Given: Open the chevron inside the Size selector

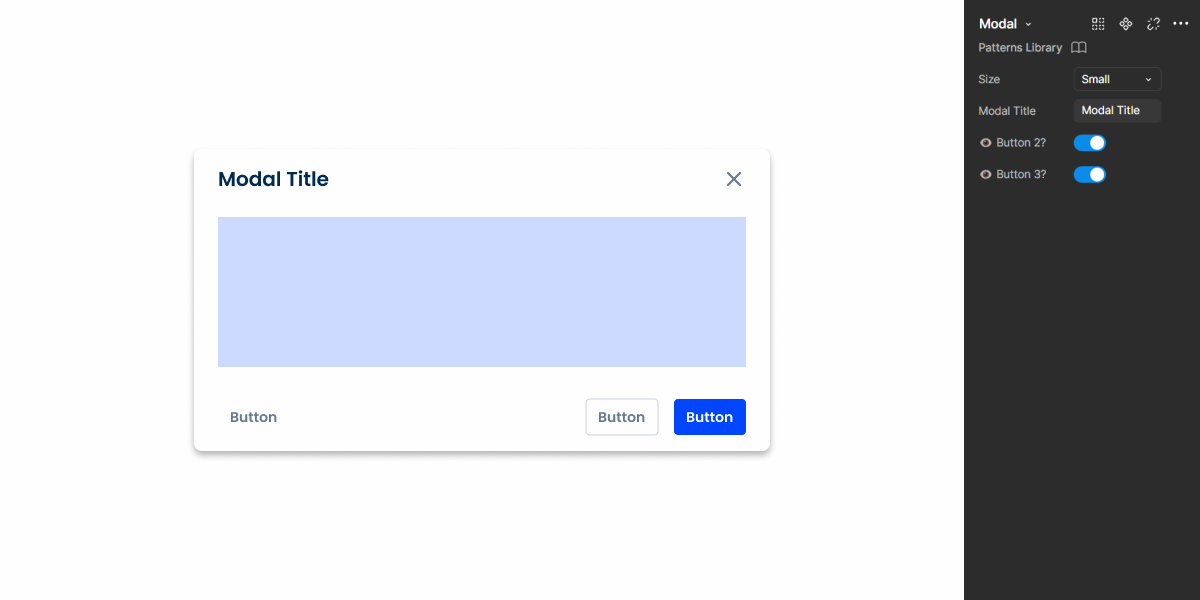Looking at the screenshot, I should (x=1150, y=79).
